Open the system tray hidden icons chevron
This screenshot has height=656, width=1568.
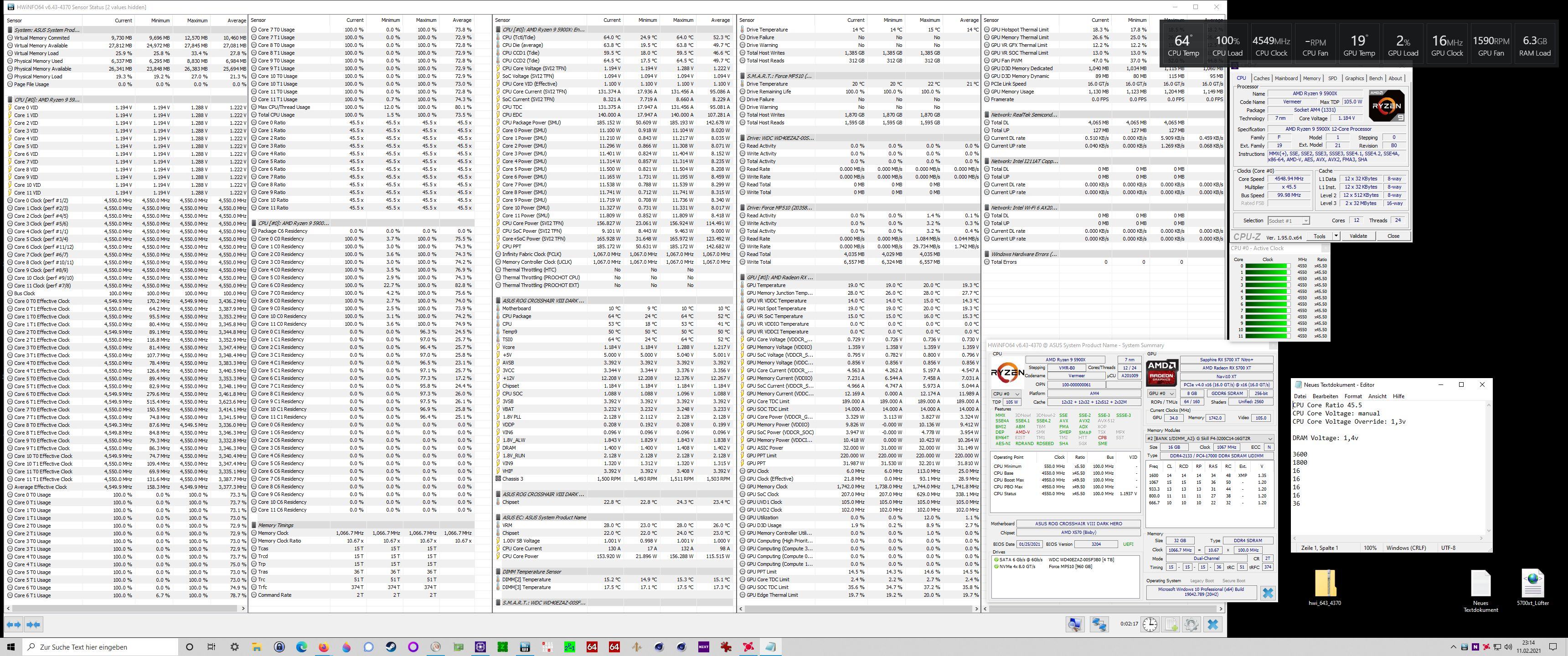pos(1454,647)
